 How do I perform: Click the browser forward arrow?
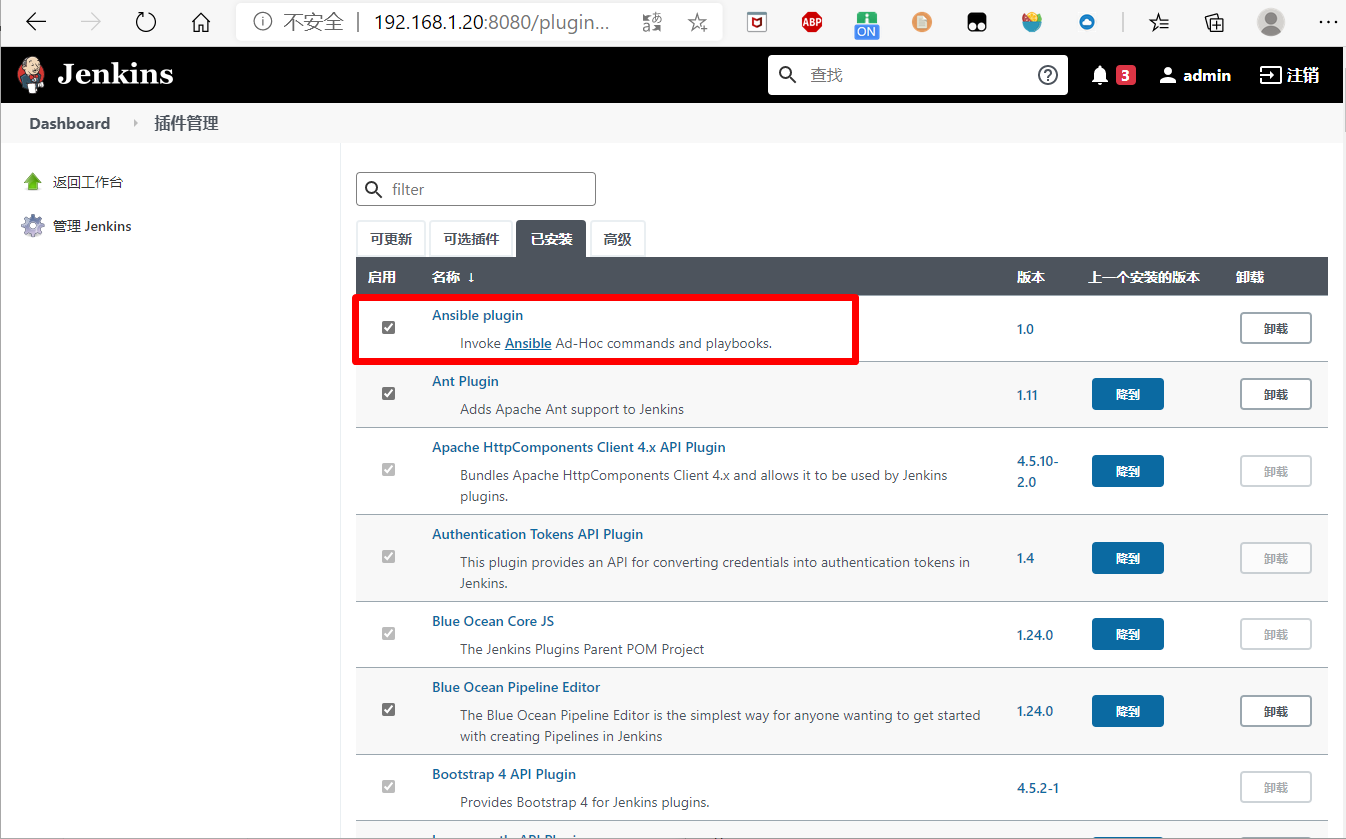[x=91, y=22]
